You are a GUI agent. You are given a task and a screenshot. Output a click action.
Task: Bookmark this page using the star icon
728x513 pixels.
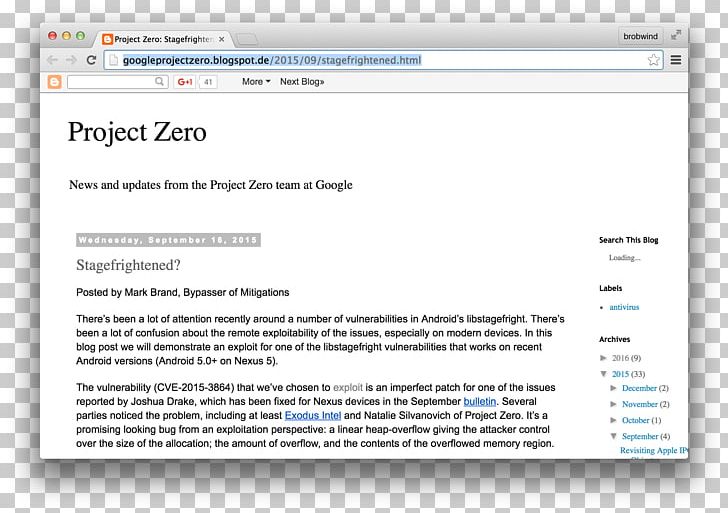(x=653, y=60)
